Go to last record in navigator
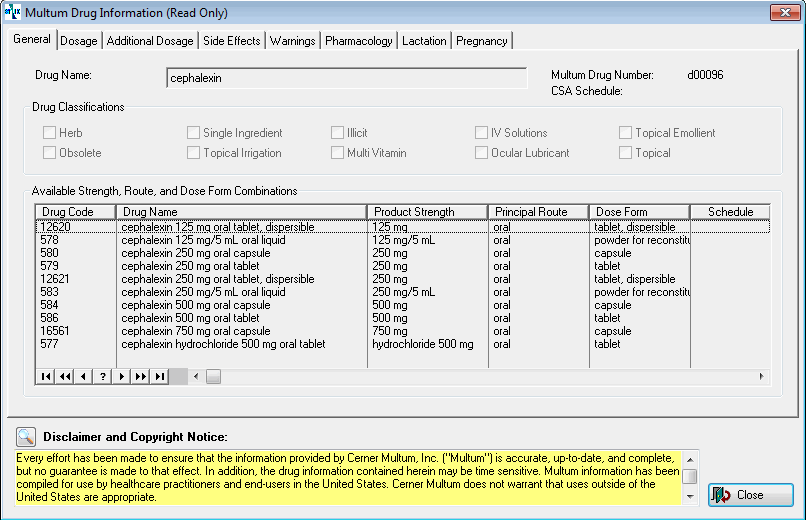This screenshot has height=520, width=806. 159,377
